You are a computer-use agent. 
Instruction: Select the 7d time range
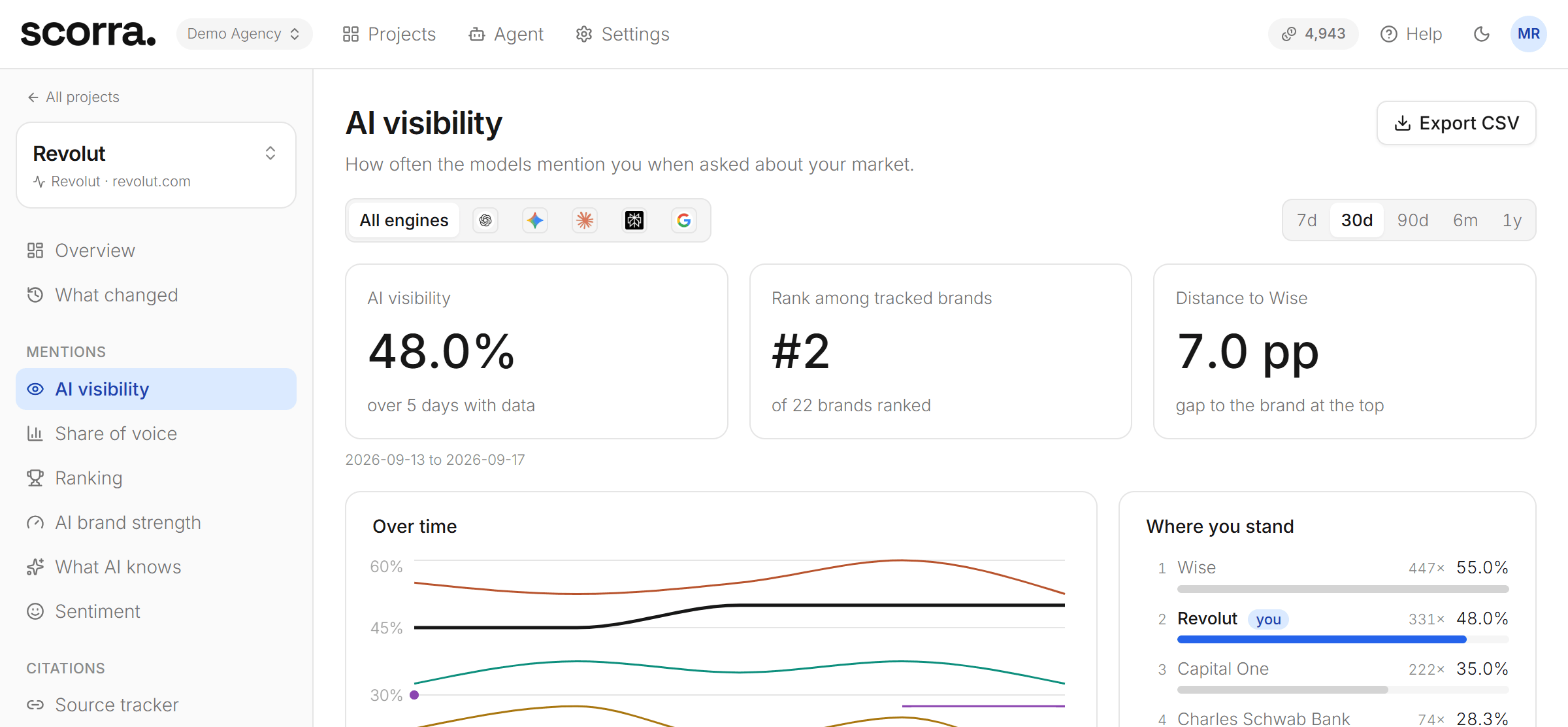pyautogui.click(x=1307, y=220)
